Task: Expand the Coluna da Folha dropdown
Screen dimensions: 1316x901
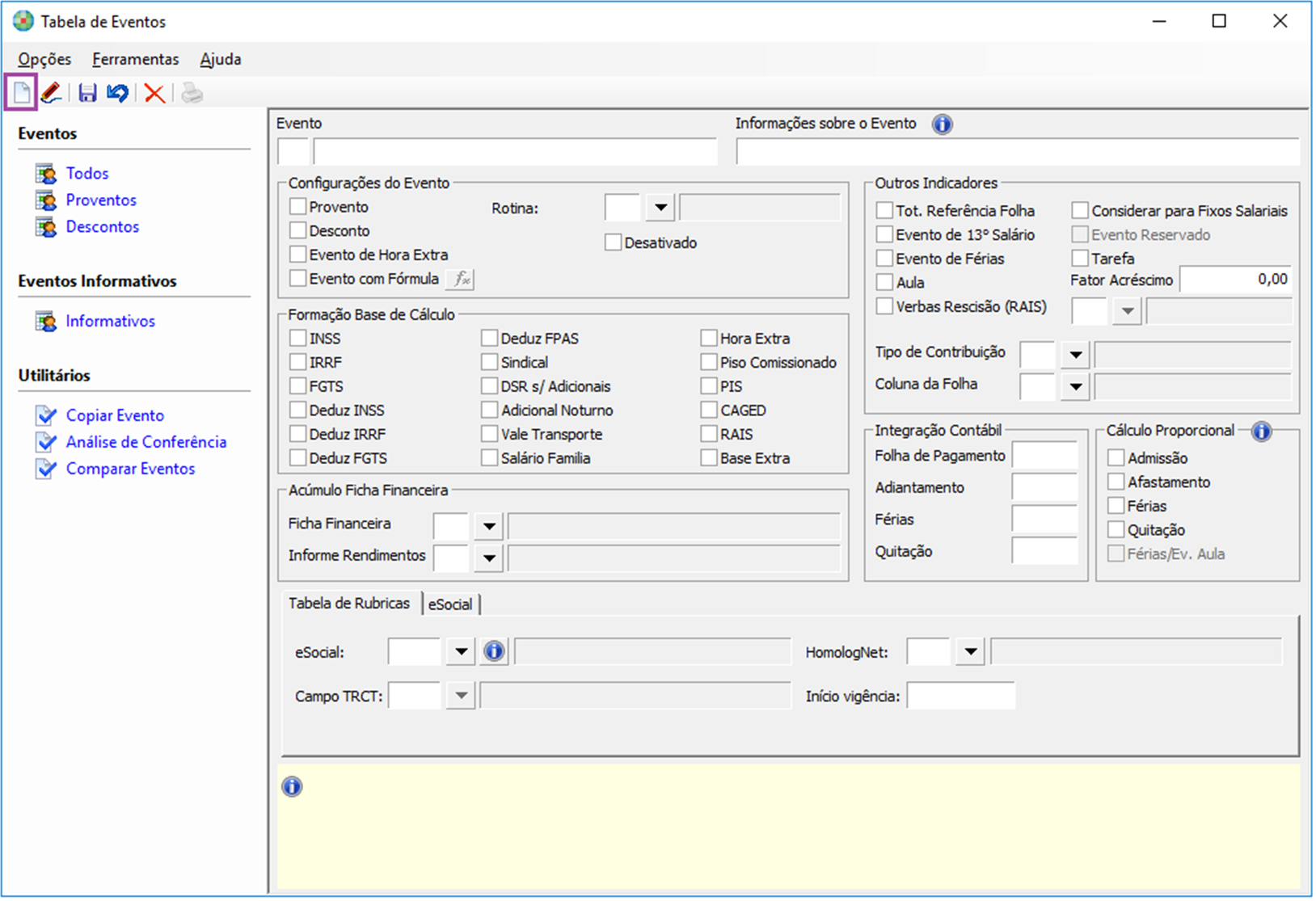Action: pyautogui.click(x=1075, y=386)
